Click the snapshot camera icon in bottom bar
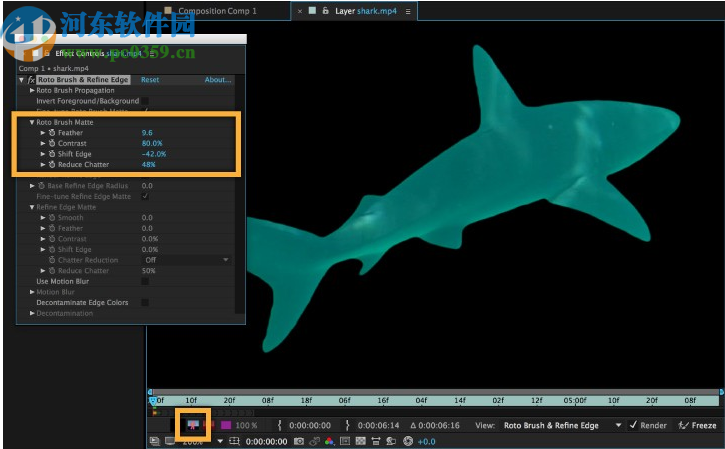Screen dimensions: 725x449 [x=299, y=441]
